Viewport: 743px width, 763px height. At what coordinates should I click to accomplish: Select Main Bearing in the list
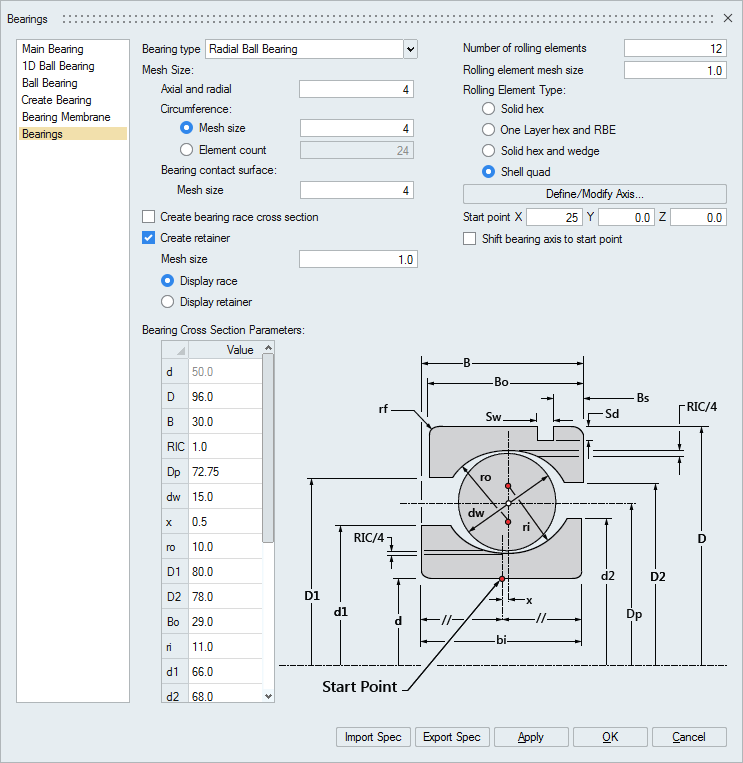click(x=53, y=49)
